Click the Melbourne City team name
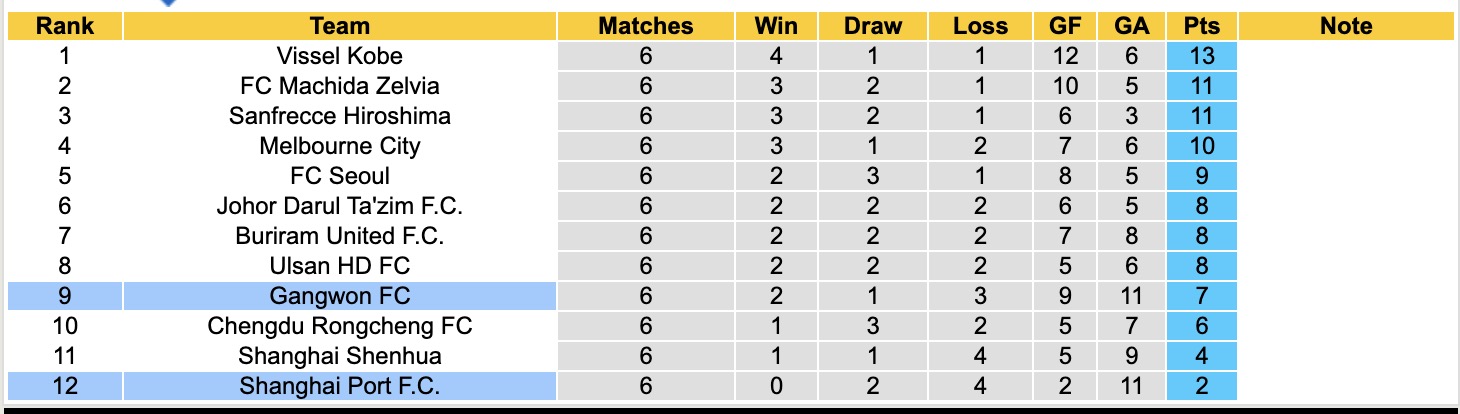Image resolution: width=1460 pixels, height=414 pixels. (340, 146)
